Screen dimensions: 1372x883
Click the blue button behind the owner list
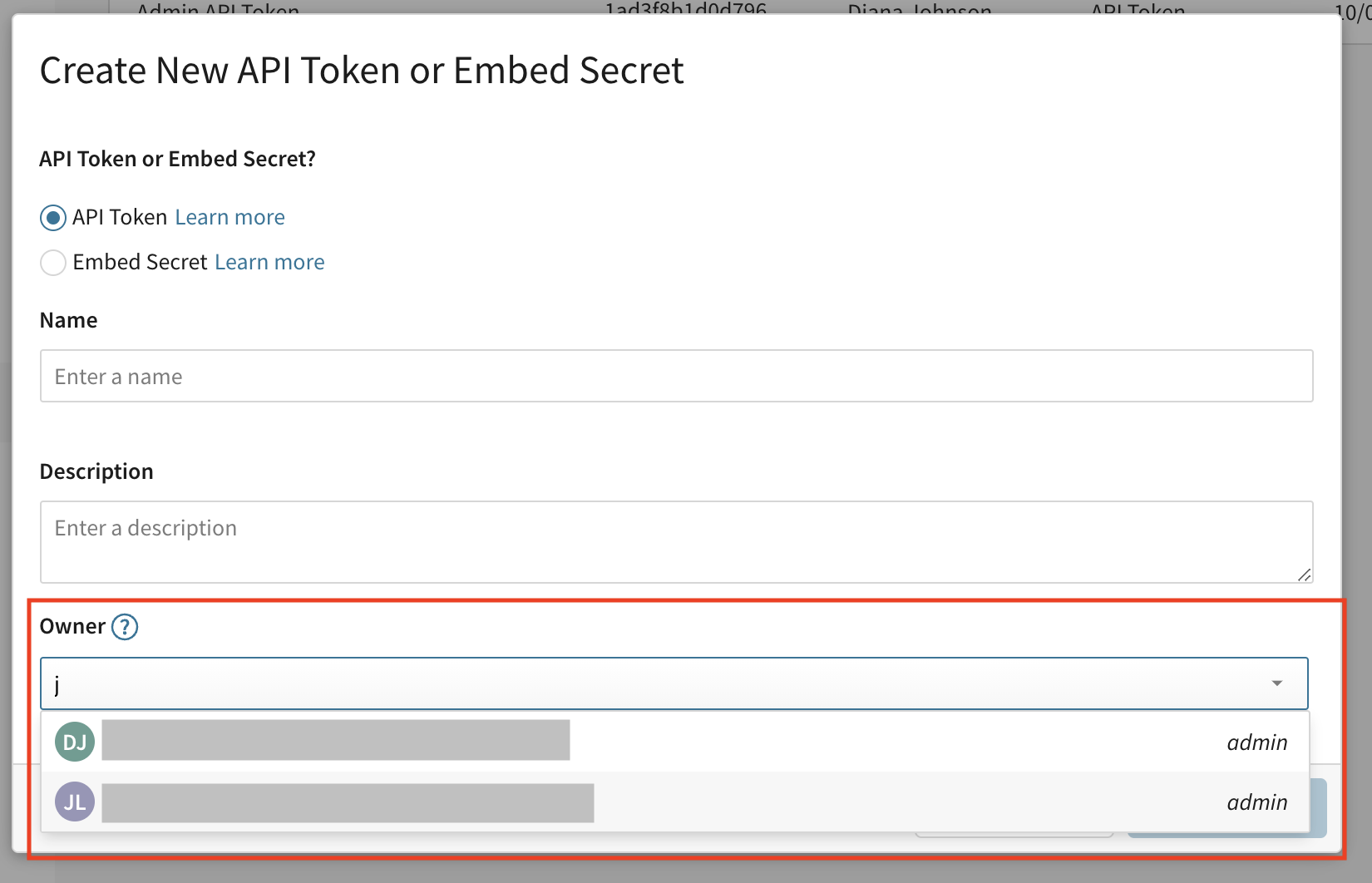(x=1318, y=808)
